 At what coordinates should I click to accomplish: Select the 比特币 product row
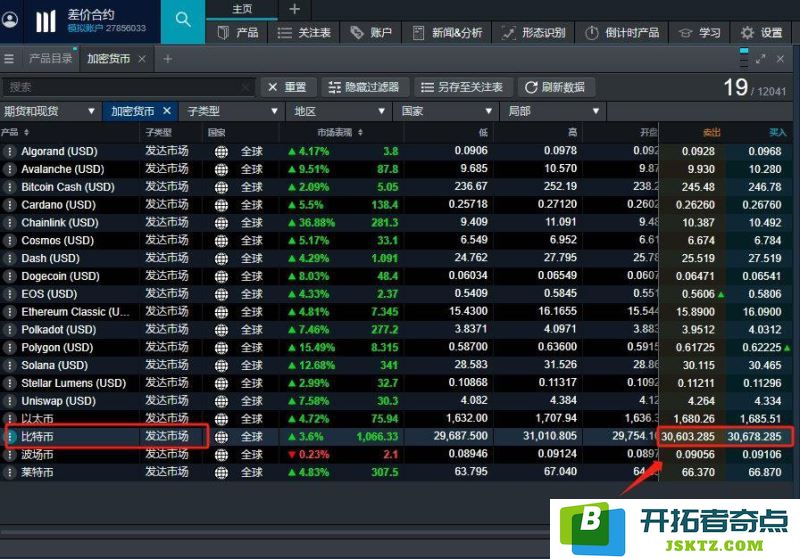point(398,437)
